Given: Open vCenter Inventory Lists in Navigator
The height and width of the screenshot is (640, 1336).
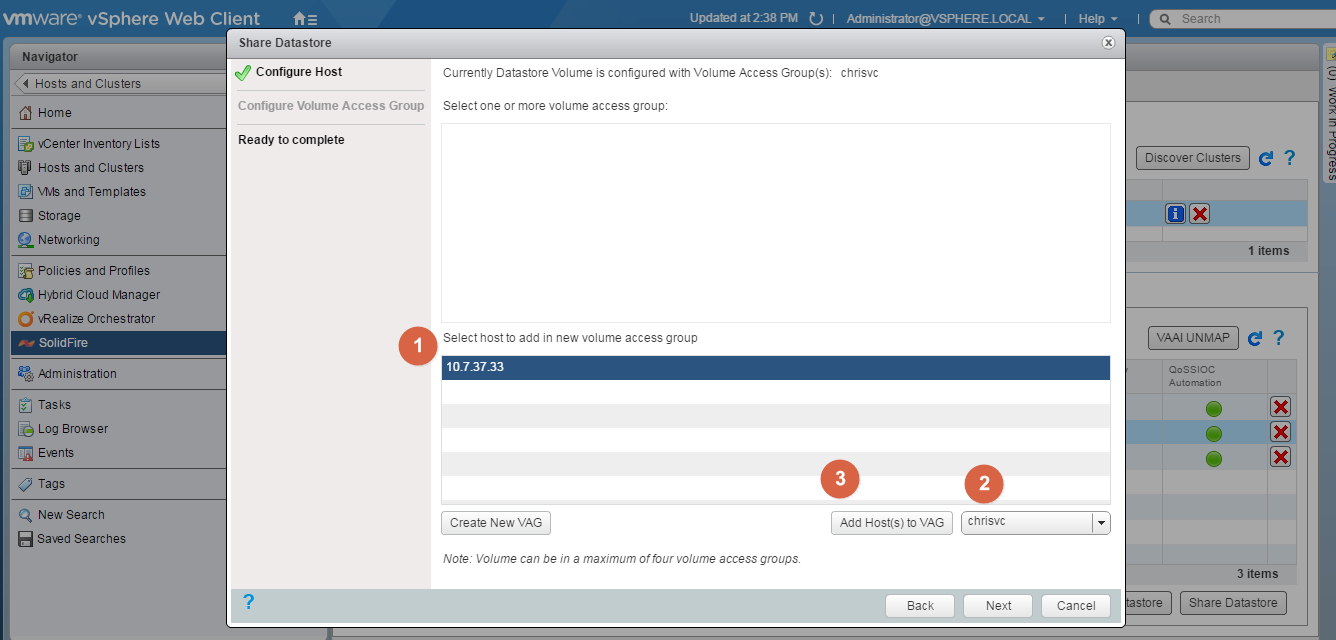Looking at the screenshot, I should (98, 144).
